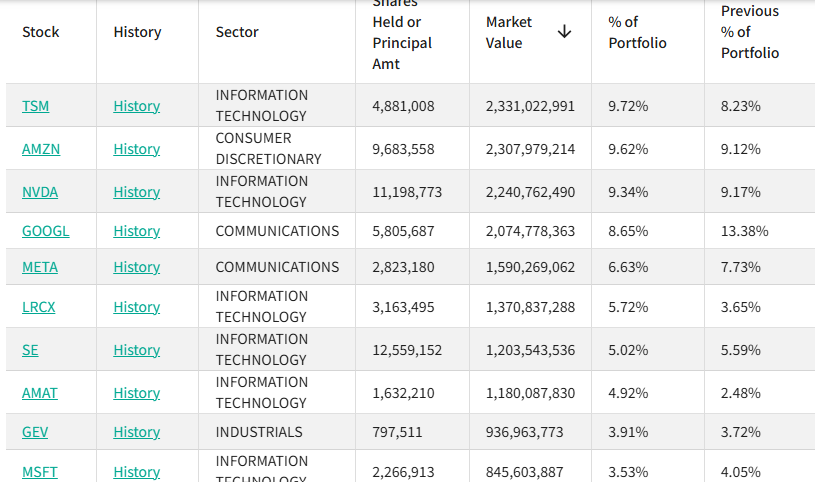
Task: Open the GOOGL stock link
Action: 46,231
